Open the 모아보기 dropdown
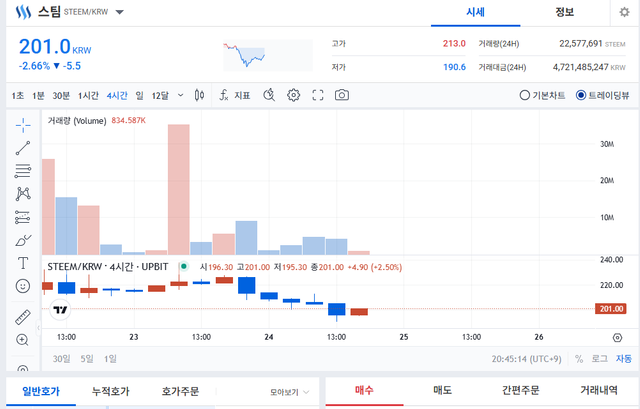 coord(289,392)
